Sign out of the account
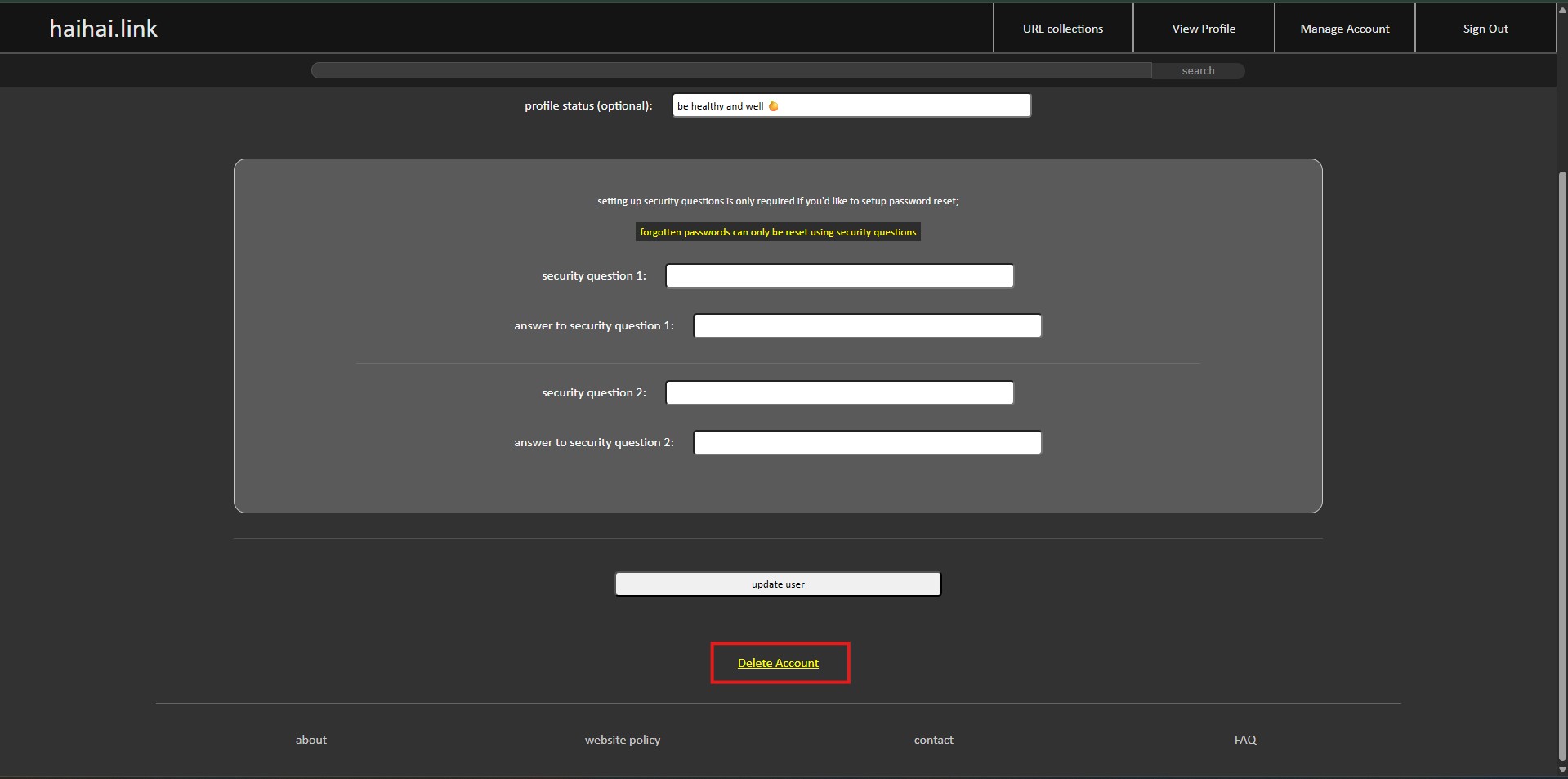The width and height of the screenshot is (1568, 779). click(1485, 29)
